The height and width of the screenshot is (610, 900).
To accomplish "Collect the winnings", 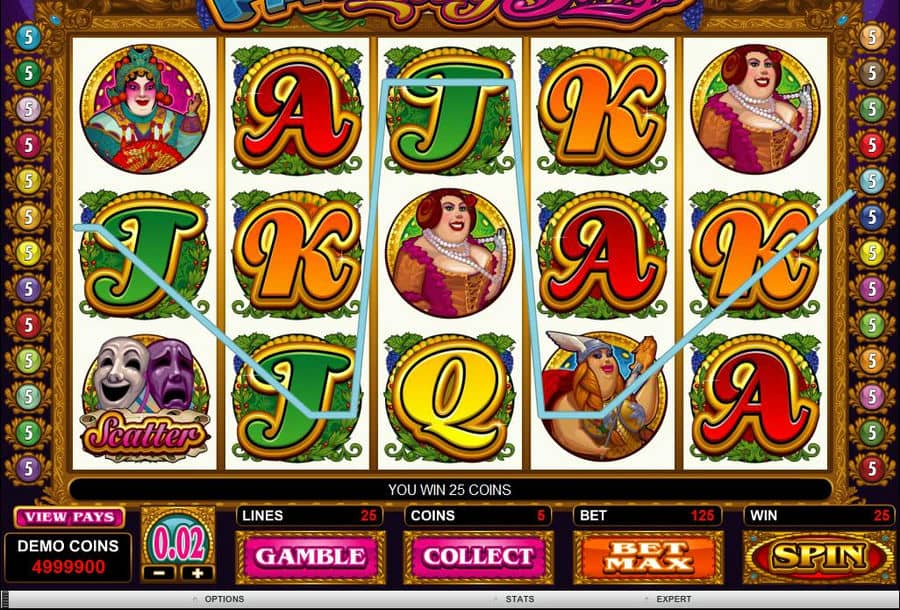I will pos(479,556).
